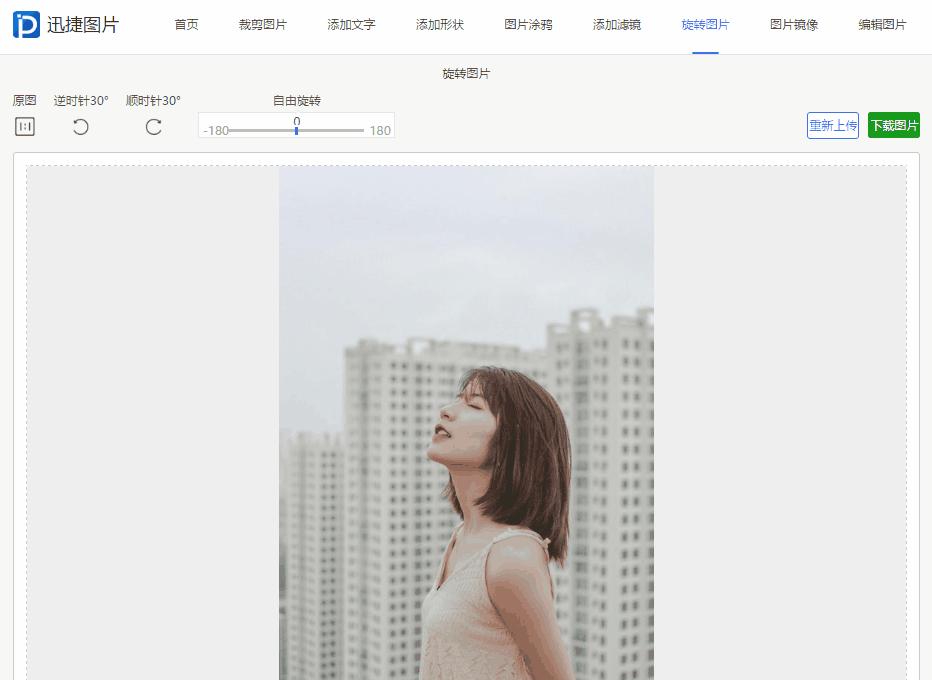Switch to the 裁剪图片 tab
932x680 pixels.
point(263,24)
